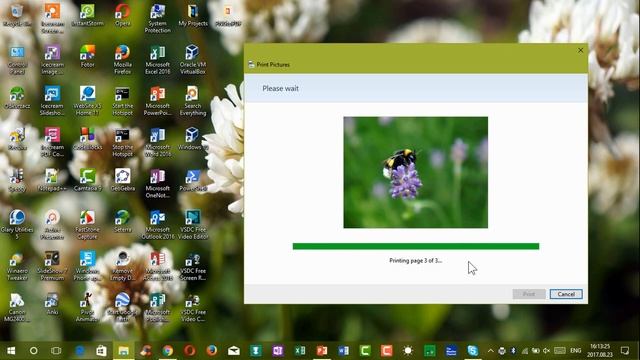Select the PowerShell desktop shortcut
The width and height of the screenshot is (640, 360).
click(x=193, y=180)
